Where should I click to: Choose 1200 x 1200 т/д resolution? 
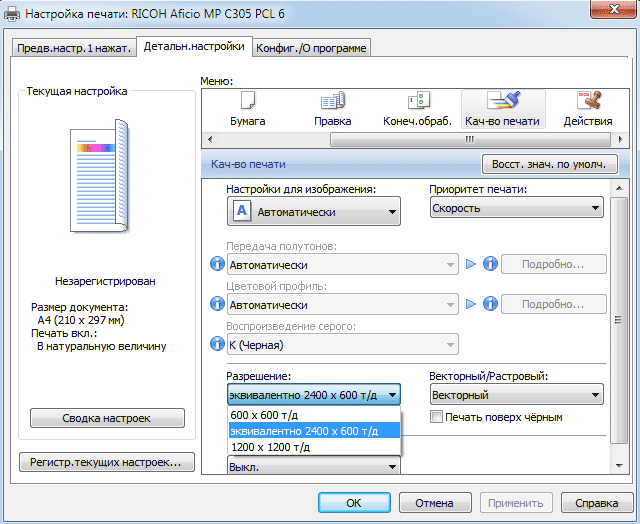pos(313,446)
